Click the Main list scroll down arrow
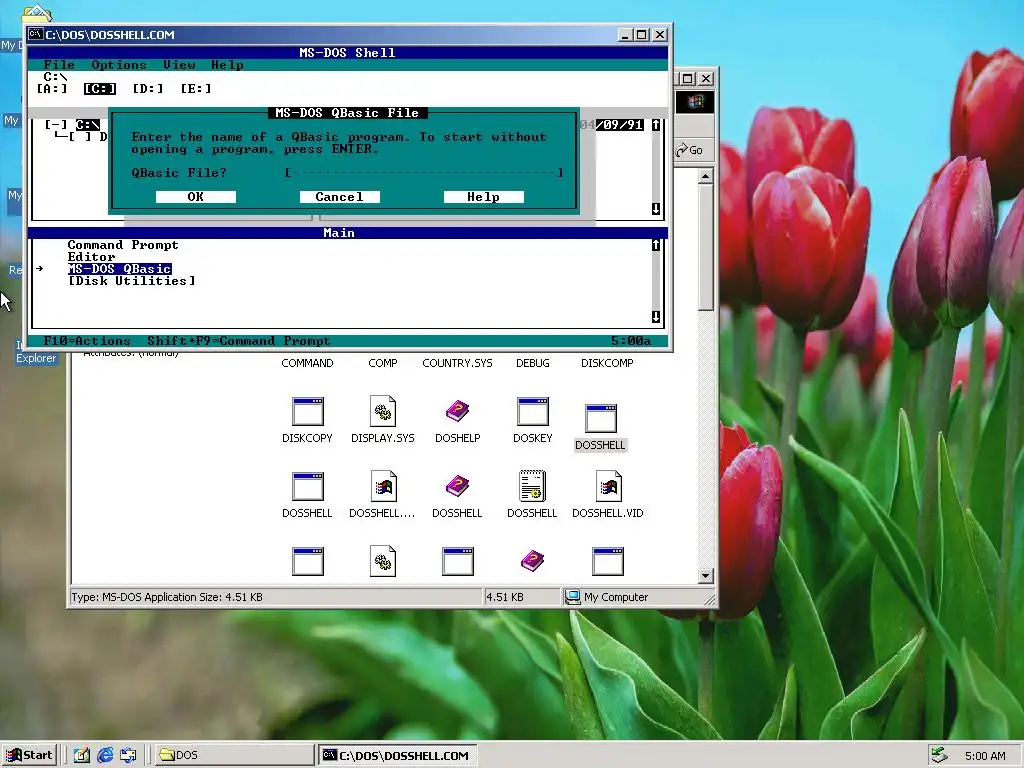Image resolution: width=1024 pixels, height=768 pixels. (x=656, y=317)
